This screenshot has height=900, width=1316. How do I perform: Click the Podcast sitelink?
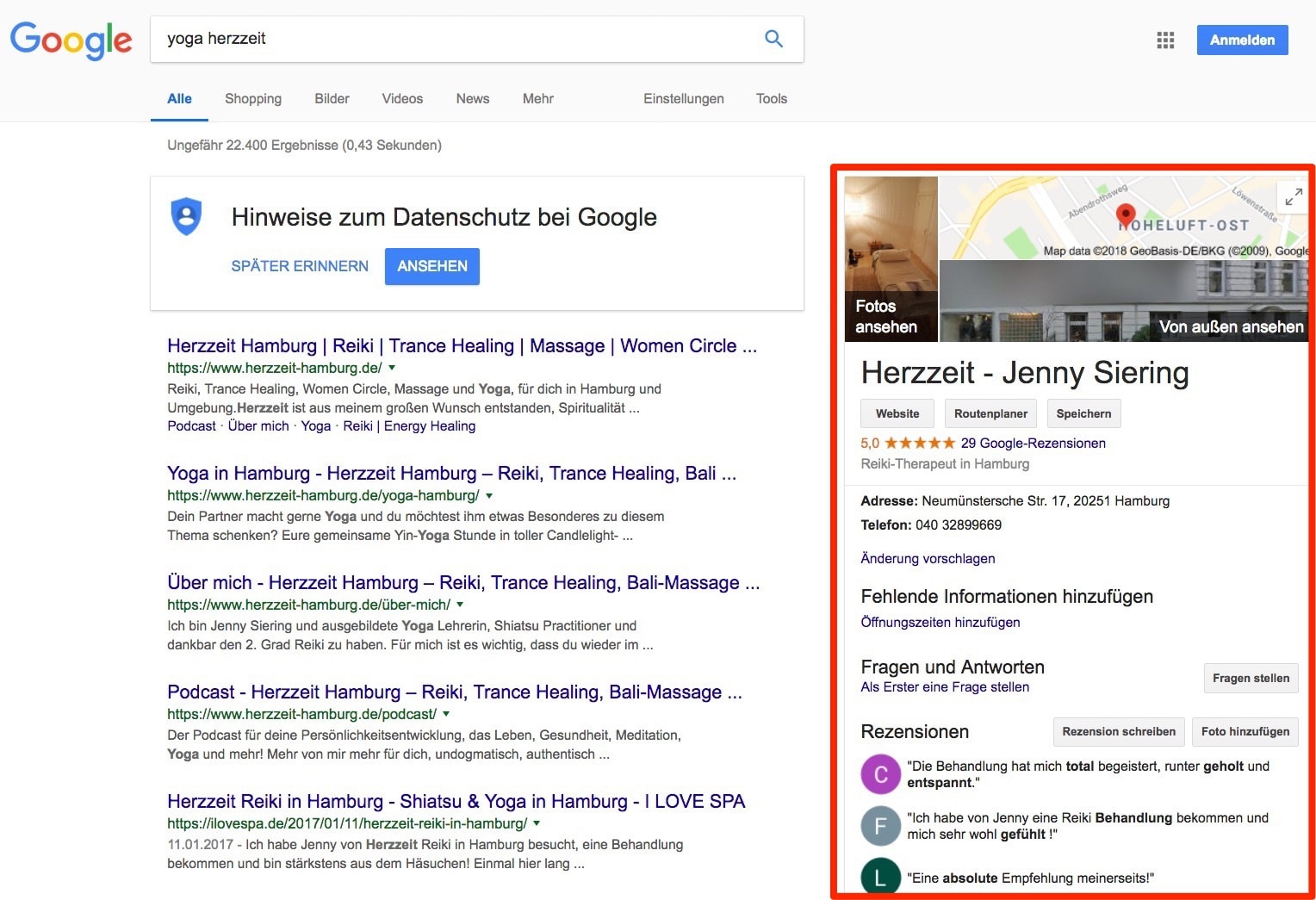191,425
